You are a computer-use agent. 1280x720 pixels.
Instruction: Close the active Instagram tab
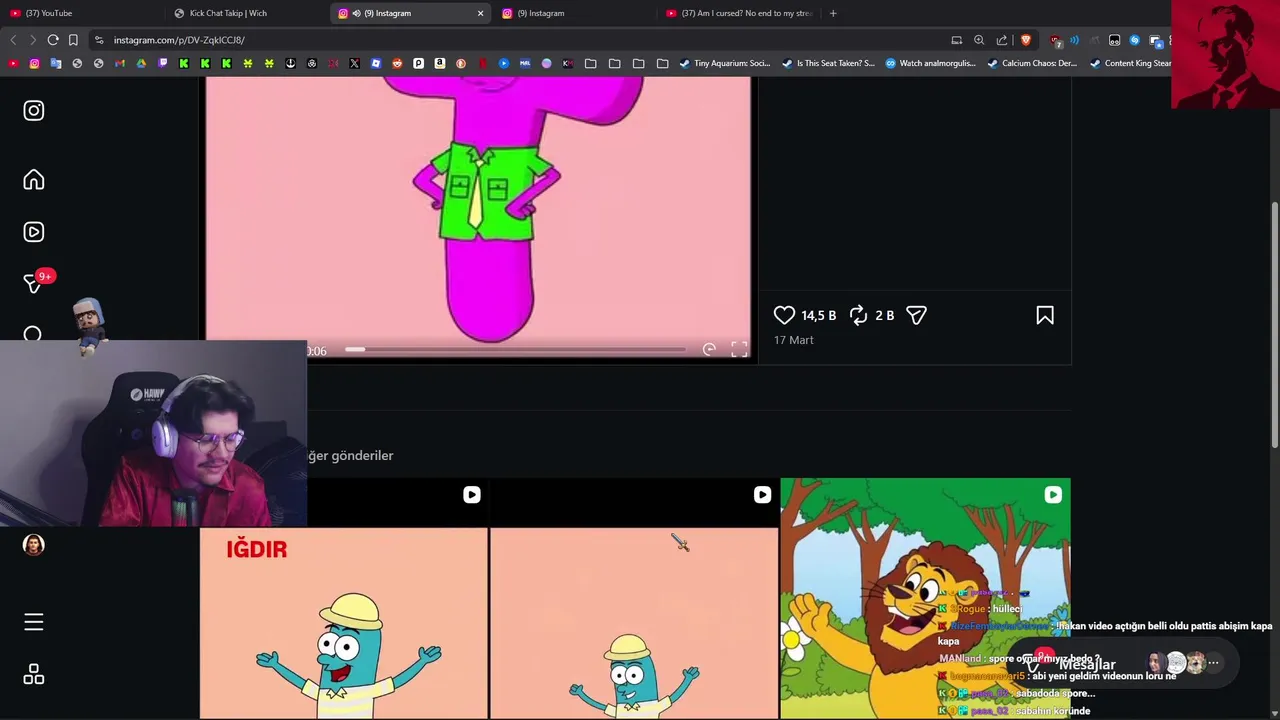[480, 13]
